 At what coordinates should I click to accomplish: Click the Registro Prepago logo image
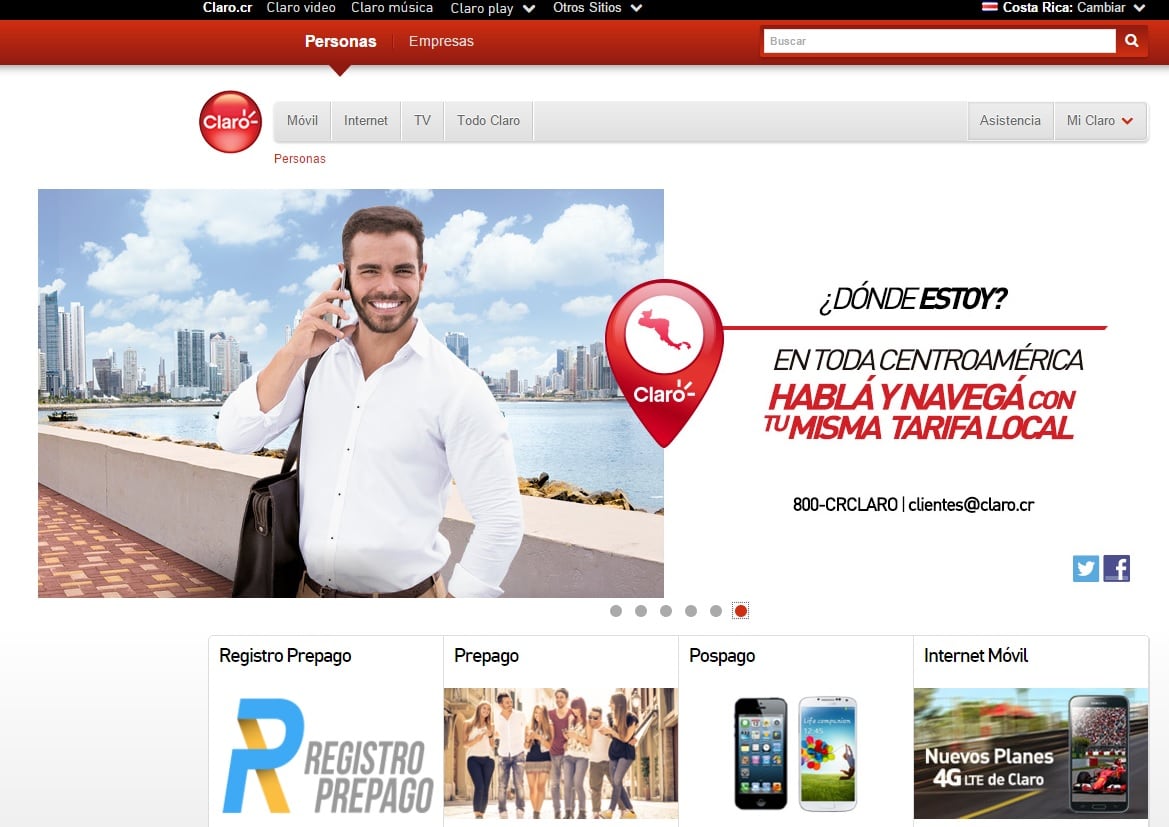coord(325,755)
